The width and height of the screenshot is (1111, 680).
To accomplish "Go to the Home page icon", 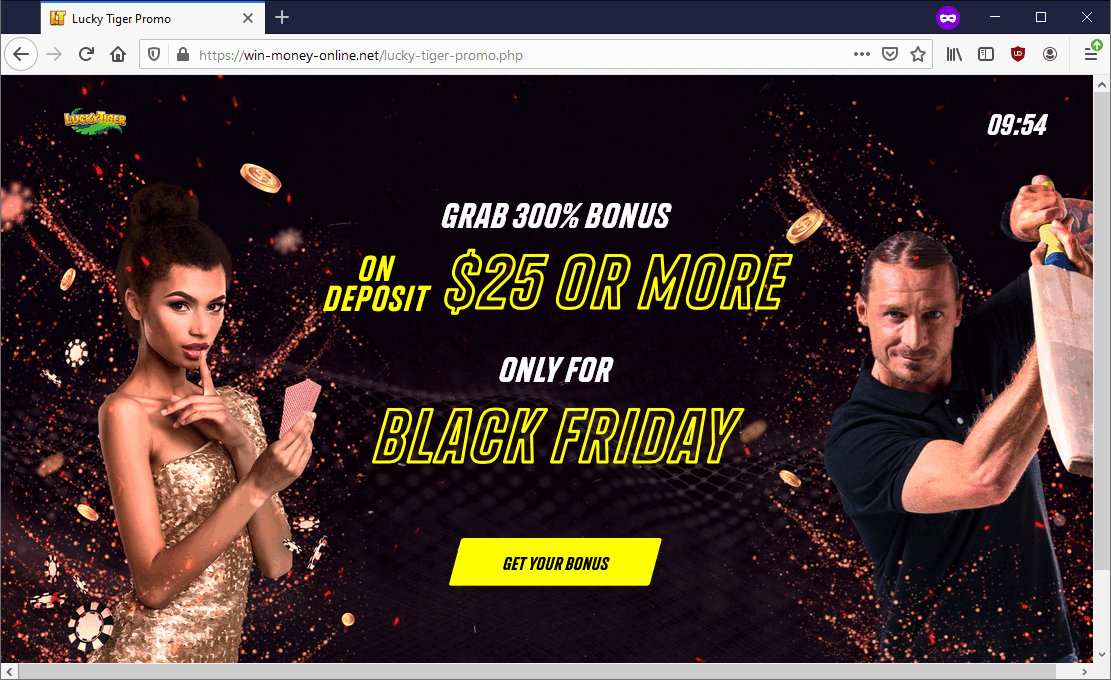I will [118, 55].
